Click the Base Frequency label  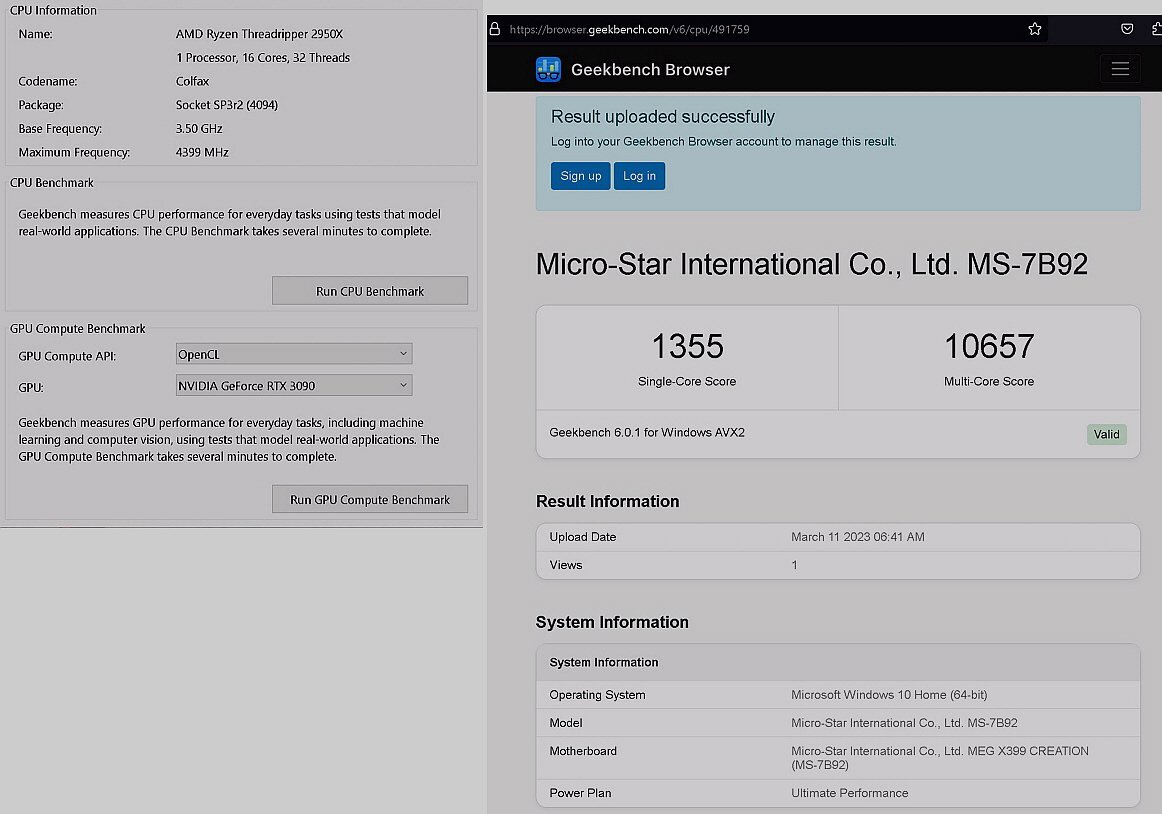(60, 129)
